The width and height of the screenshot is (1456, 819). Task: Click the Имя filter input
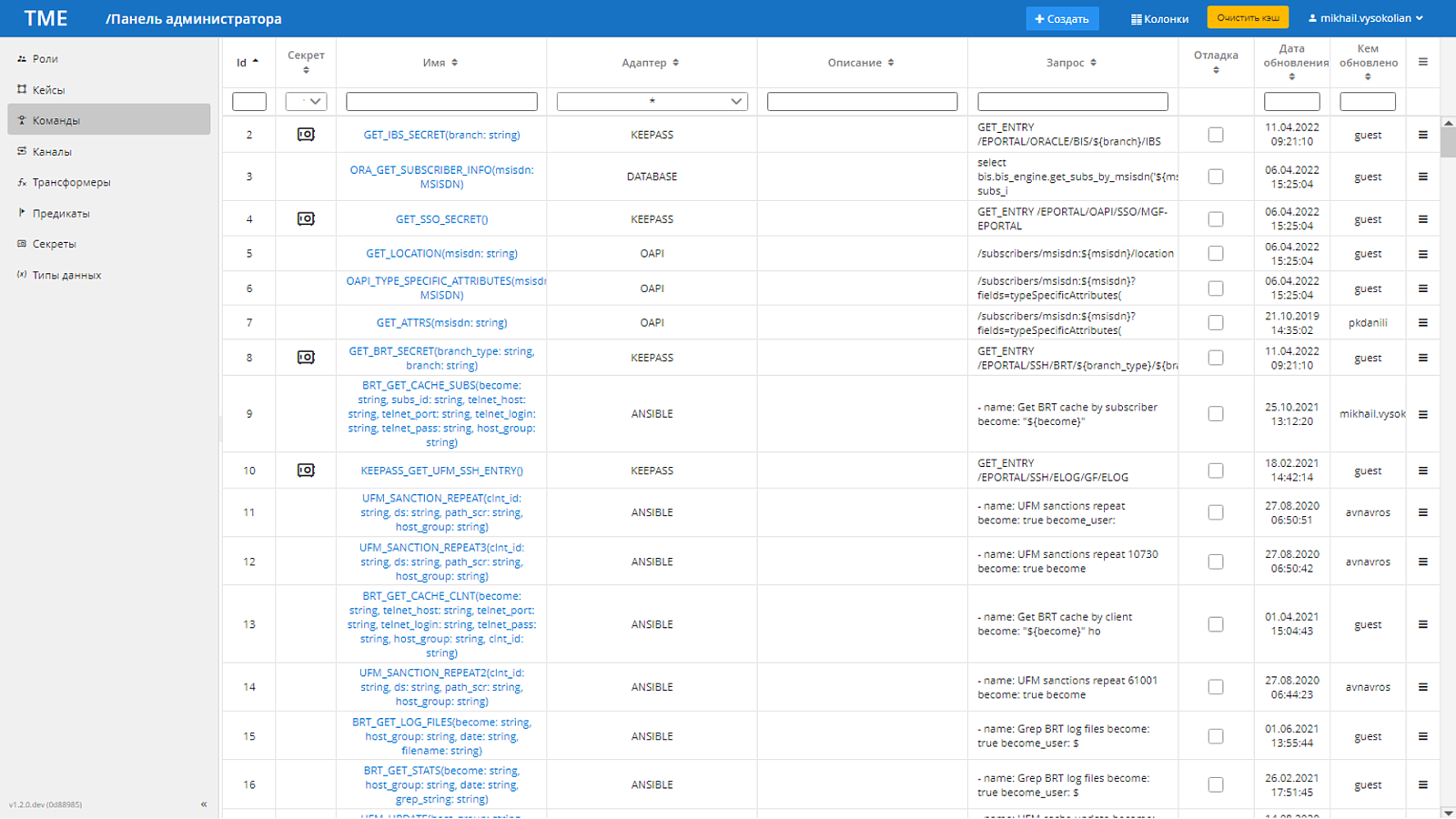[x=441, y=102]
